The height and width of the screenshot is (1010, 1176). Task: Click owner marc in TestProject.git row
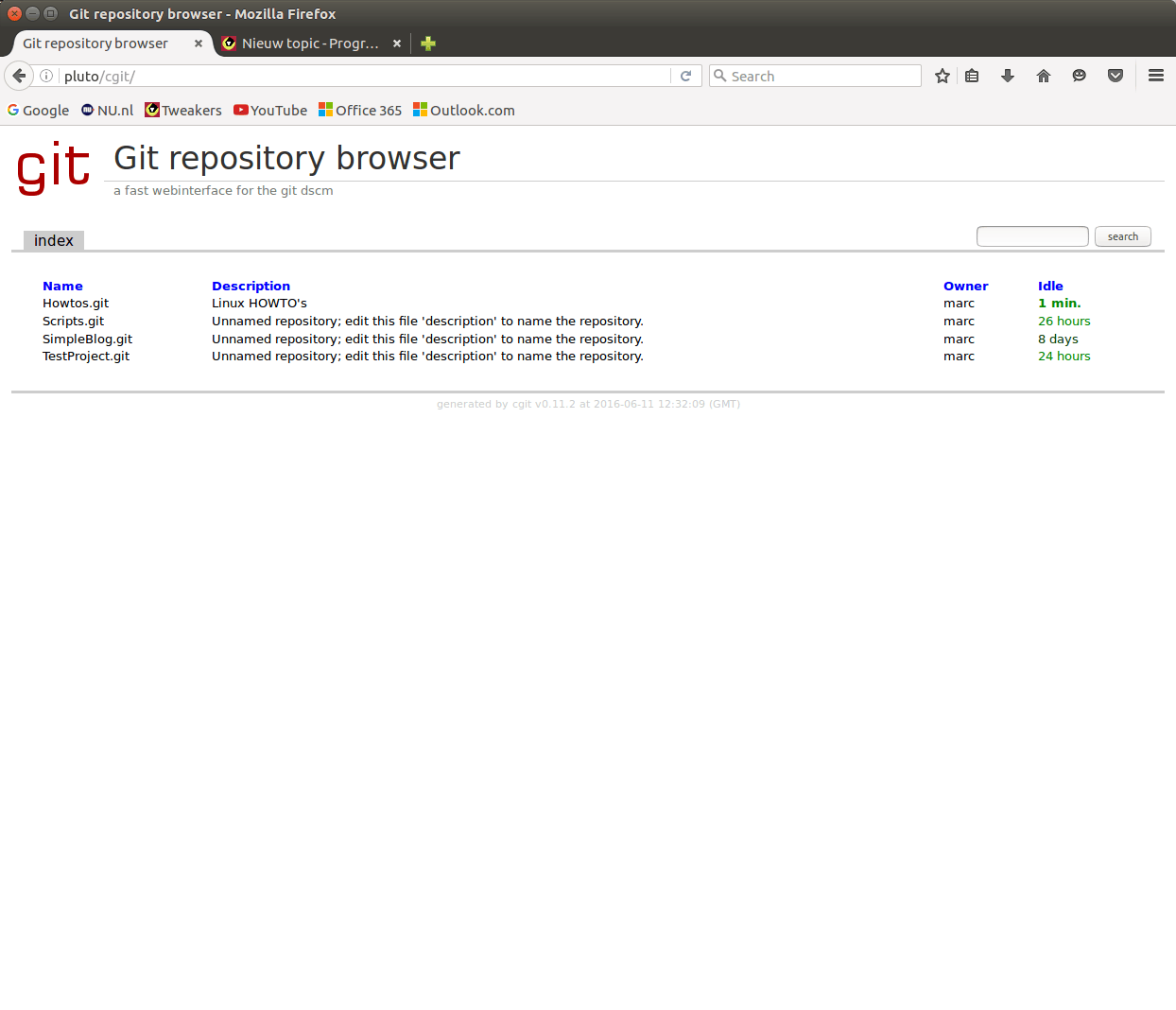(x=959, y=357)
